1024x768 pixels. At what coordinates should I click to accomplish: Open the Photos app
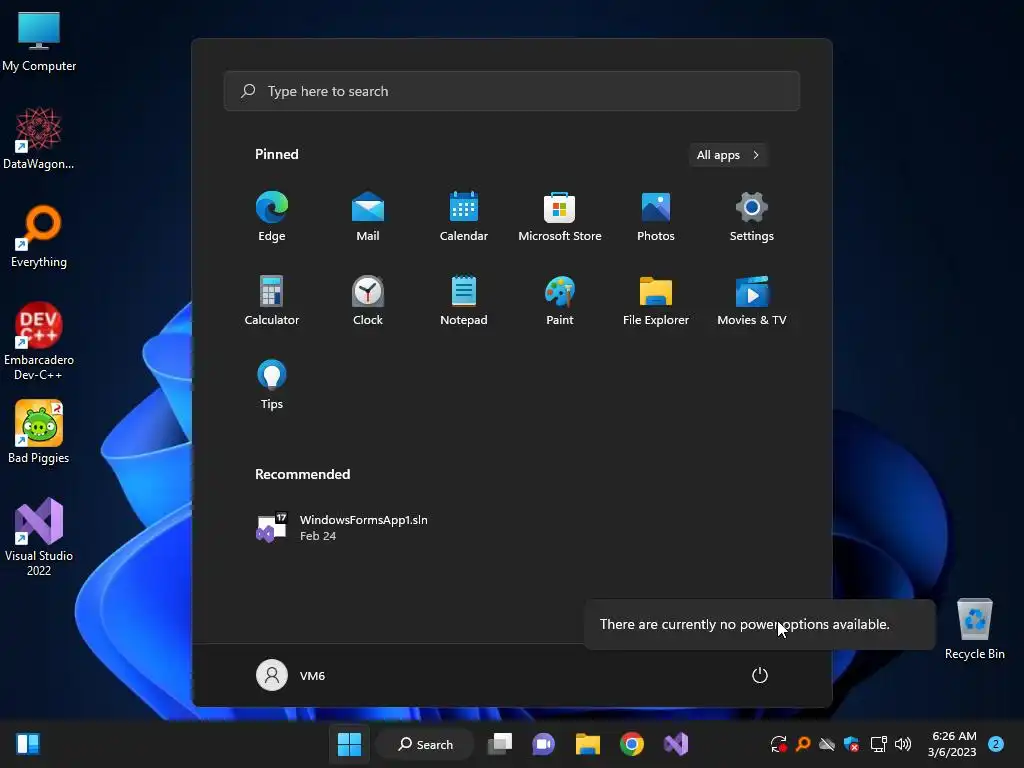656,216
